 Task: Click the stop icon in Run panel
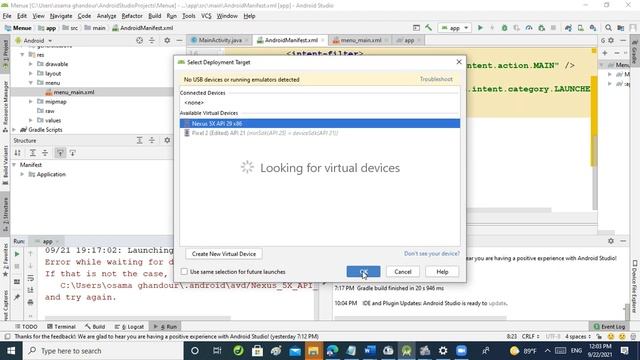tap(17, 266)
